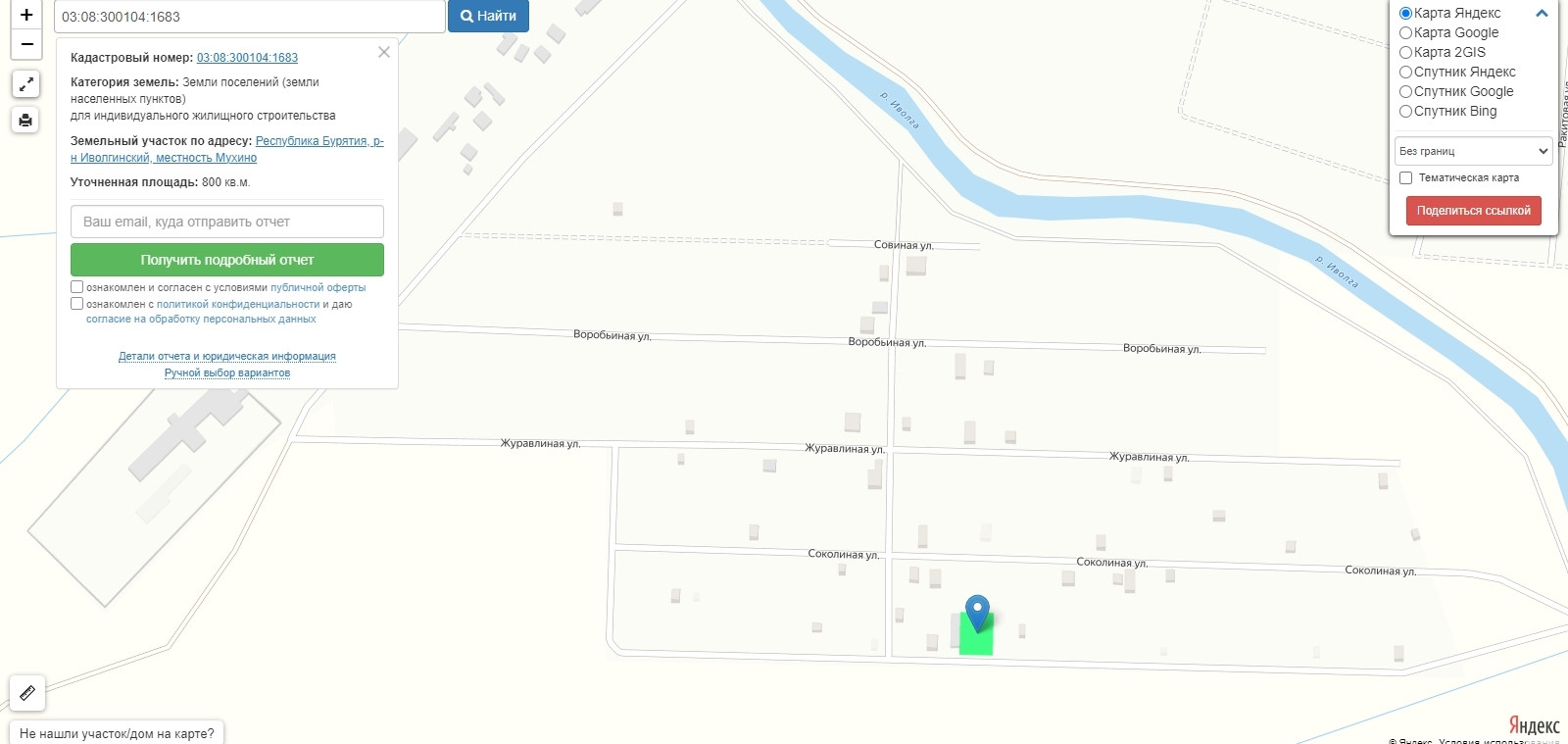This screenshot has width=1568, height=744.
Task: Click Поделиться ссылкой button
Action: pos(1474,211)
